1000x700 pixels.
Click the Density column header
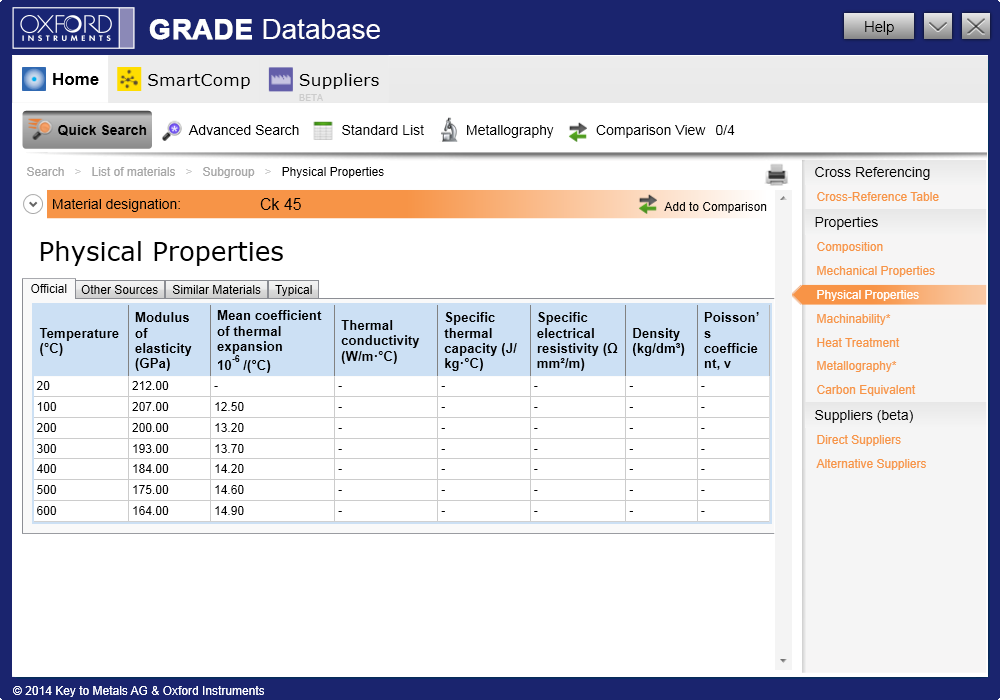coord(661,340)
